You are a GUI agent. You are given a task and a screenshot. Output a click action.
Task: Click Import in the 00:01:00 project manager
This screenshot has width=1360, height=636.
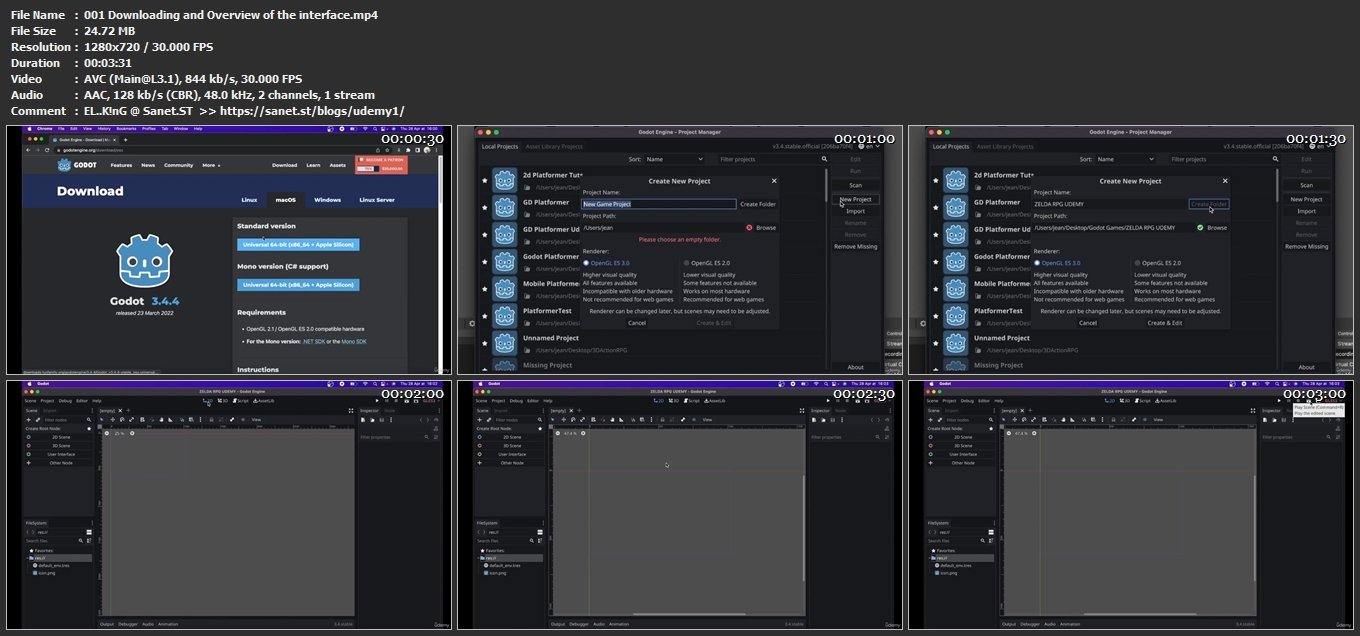(855, 211)
